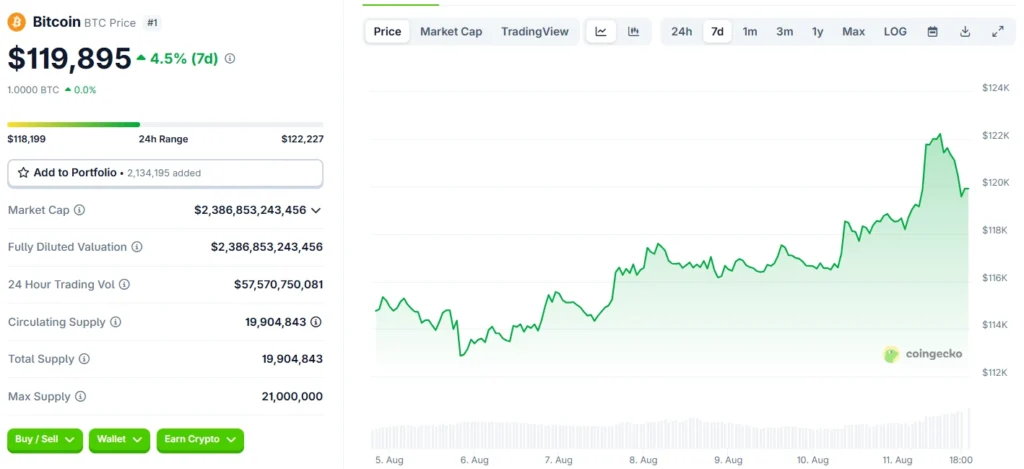Viewport: 1024px width, 469px height.
Task: Download chart data icon
Action: tap(965, 31)
